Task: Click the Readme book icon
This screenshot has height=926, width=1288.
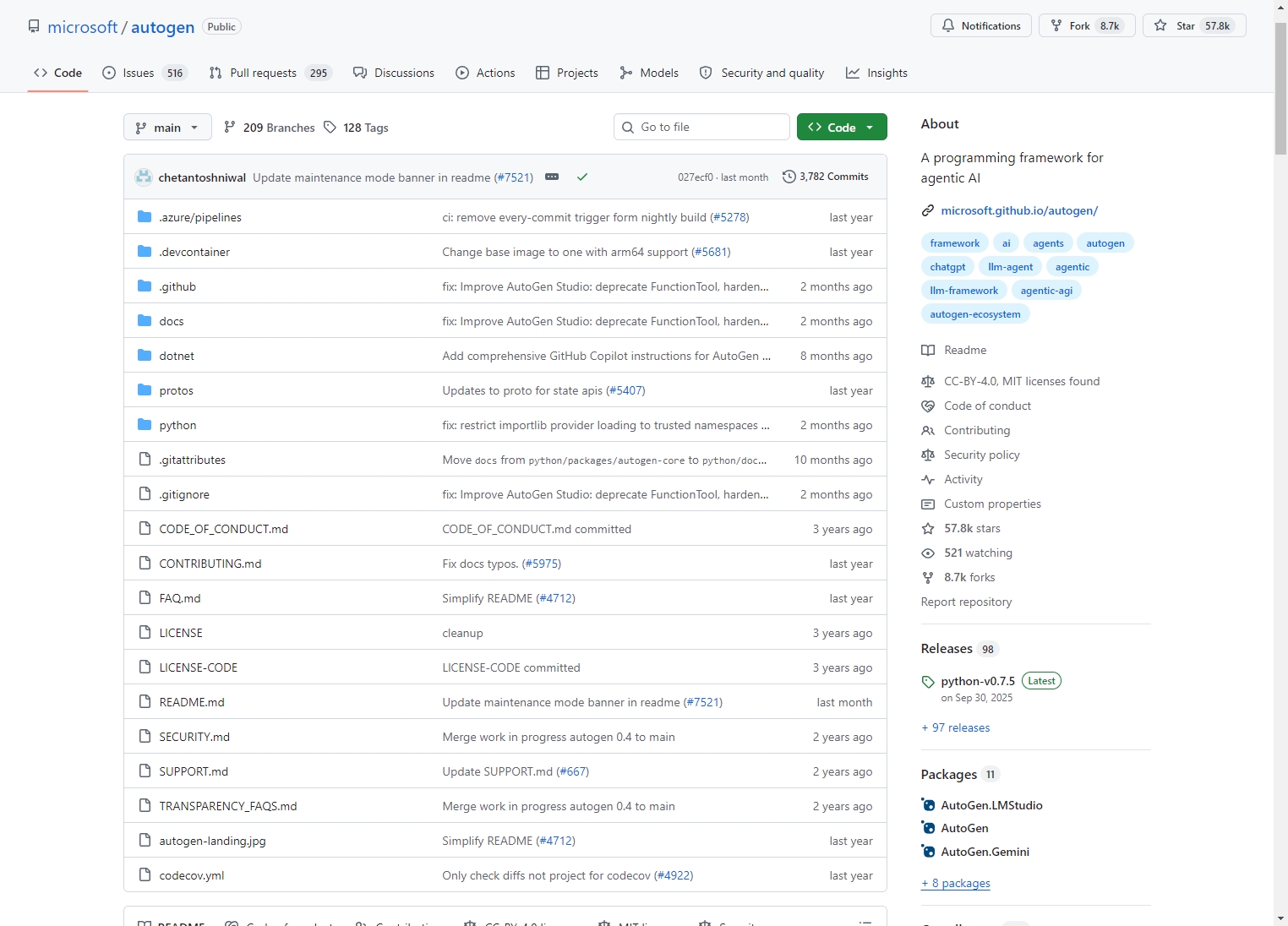Action: (928, 350)
